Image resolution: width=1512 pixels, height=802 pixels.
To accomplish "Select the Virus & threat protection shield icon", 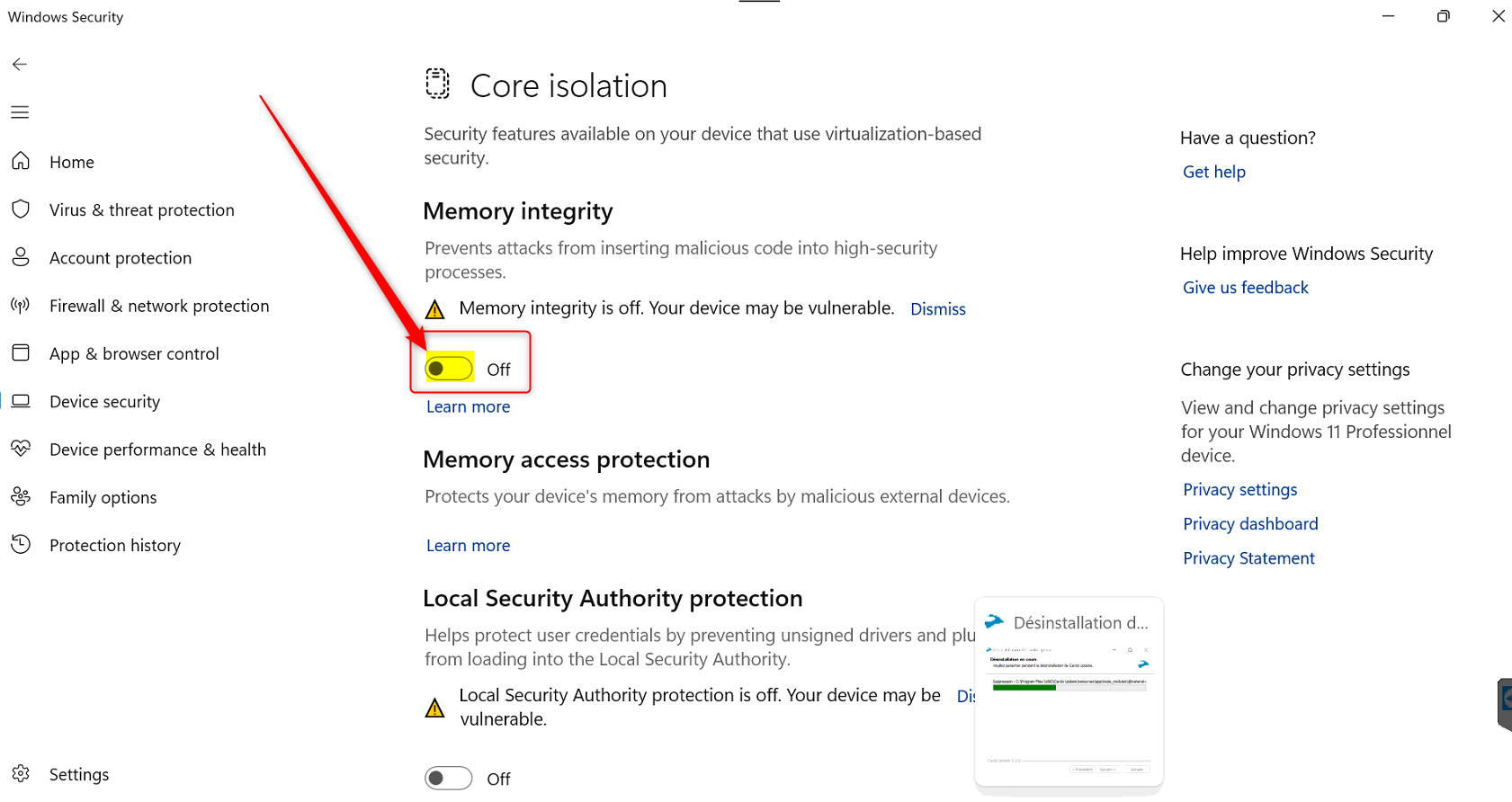I will (x=21, y=209).
